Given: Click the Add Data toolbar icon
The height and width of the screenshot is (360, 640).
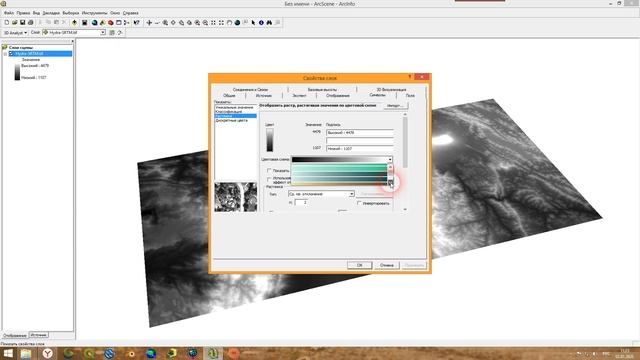Looking at the screenshot, I should click(74, 22).
